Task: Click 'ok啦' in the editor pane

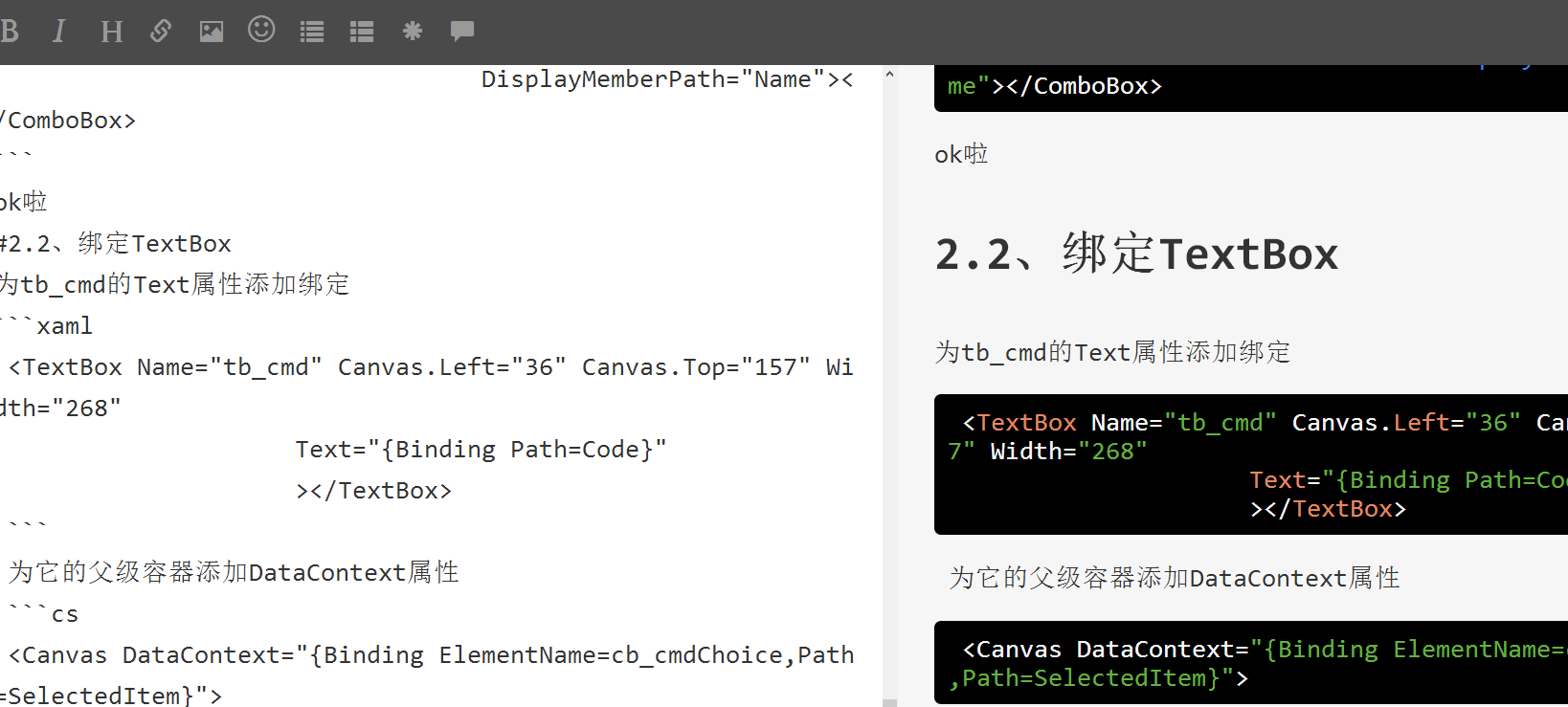Action: tap(24, 202)
